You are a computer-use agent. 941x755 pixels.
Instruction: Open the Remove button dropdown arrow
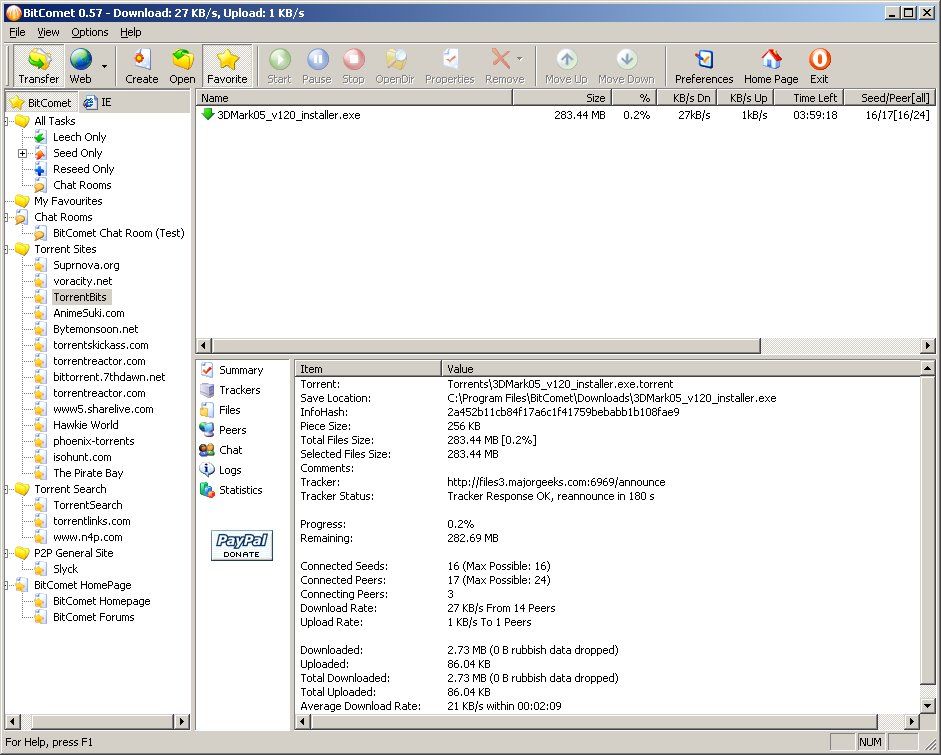(x=520, y=58)
